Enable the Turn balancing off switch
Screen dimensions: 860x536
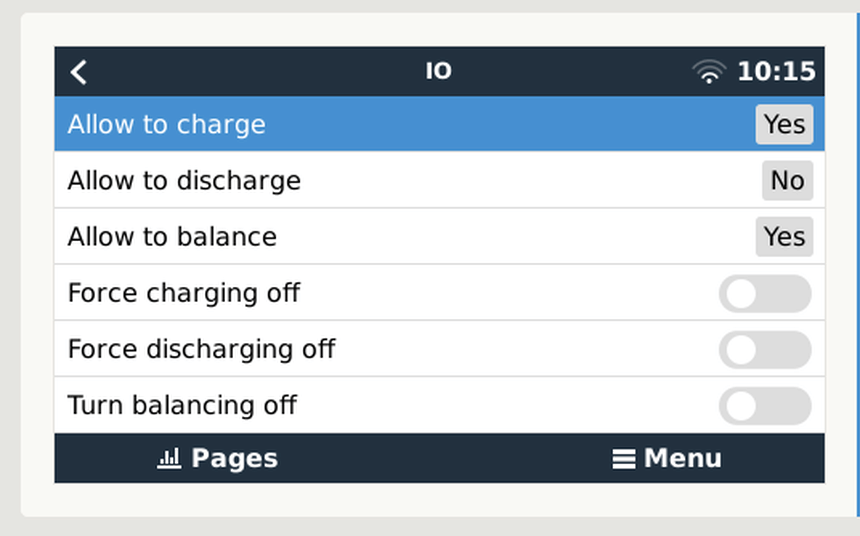point(764,406)
